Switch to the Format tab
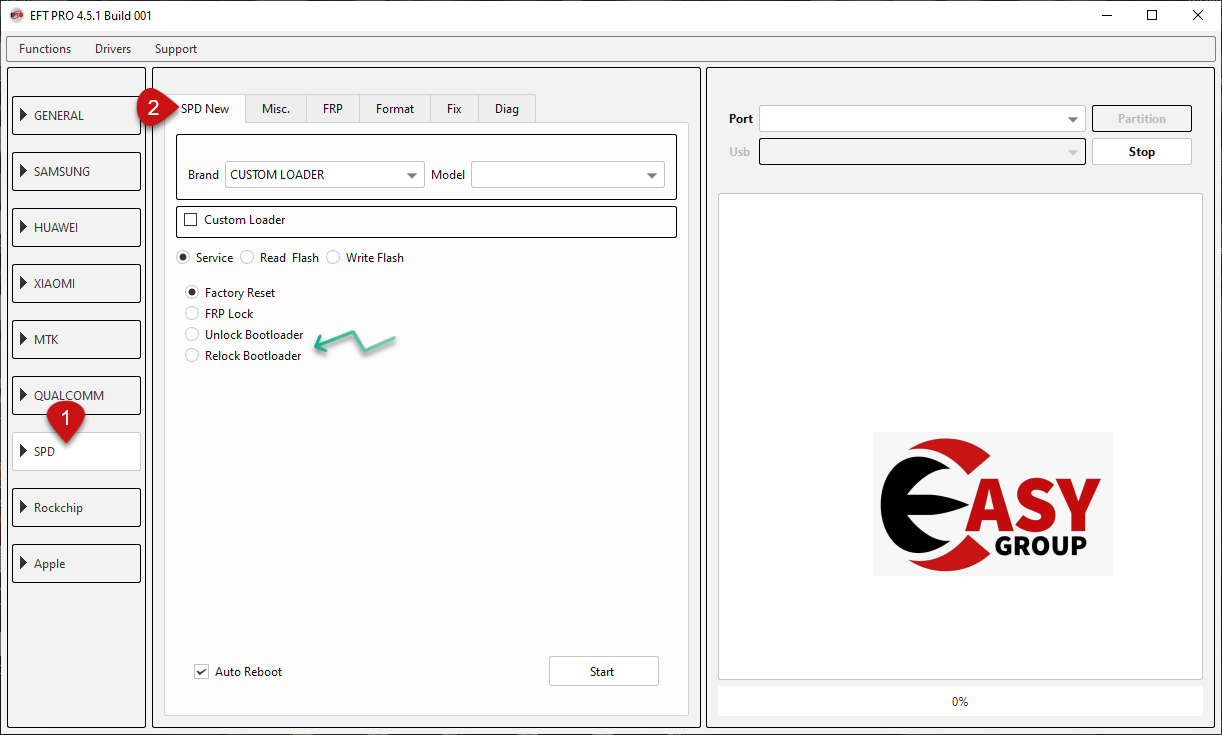The image size is (1222, 735). (x=395, y=109)
